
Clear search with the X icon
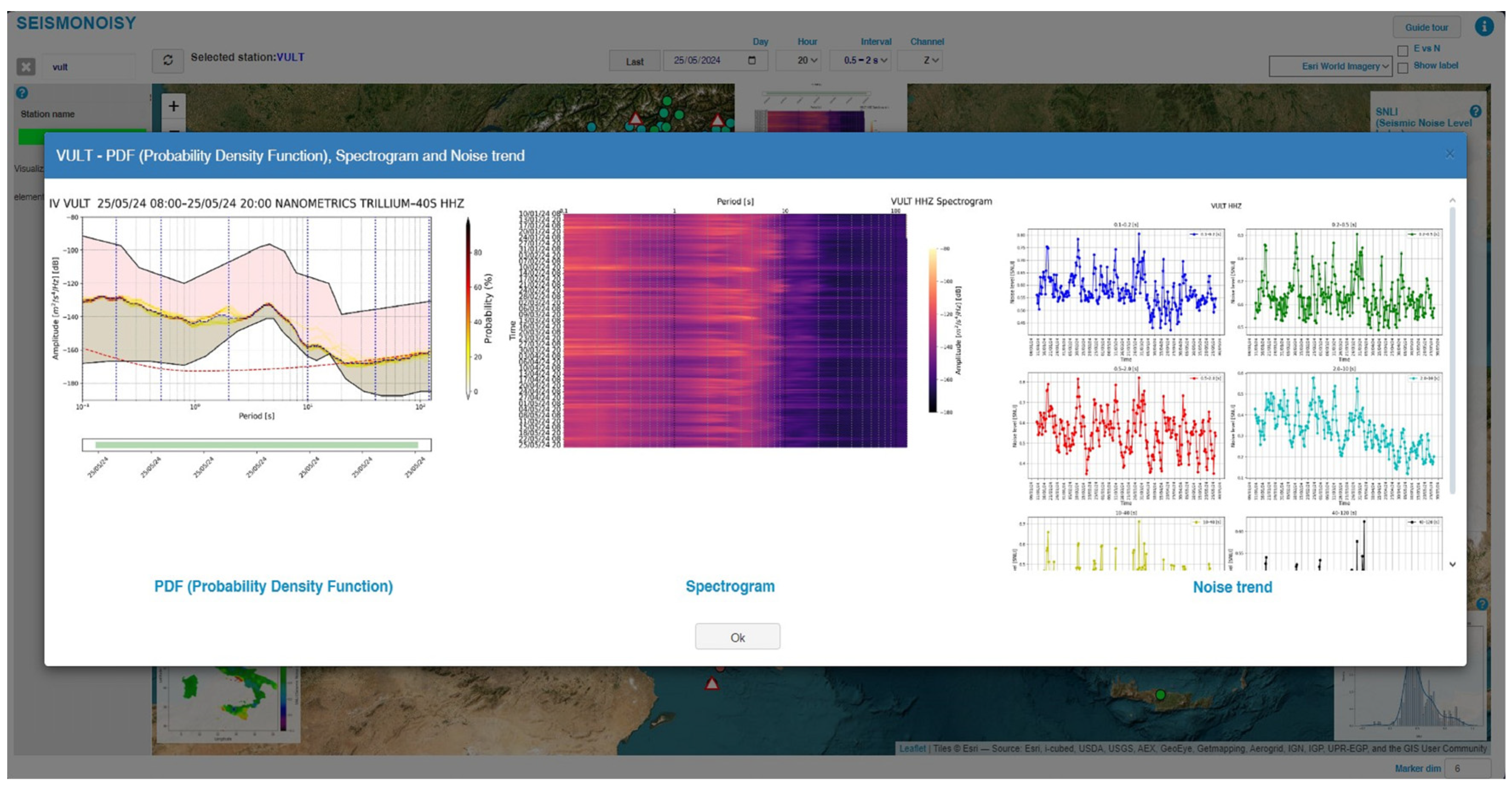point(26,67)
